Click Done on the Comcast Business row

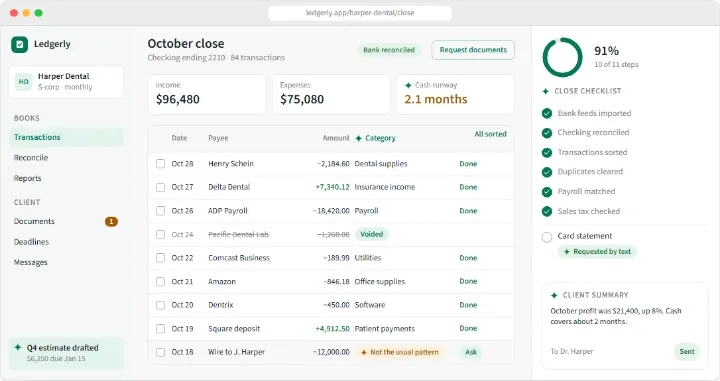pos(468,258)
